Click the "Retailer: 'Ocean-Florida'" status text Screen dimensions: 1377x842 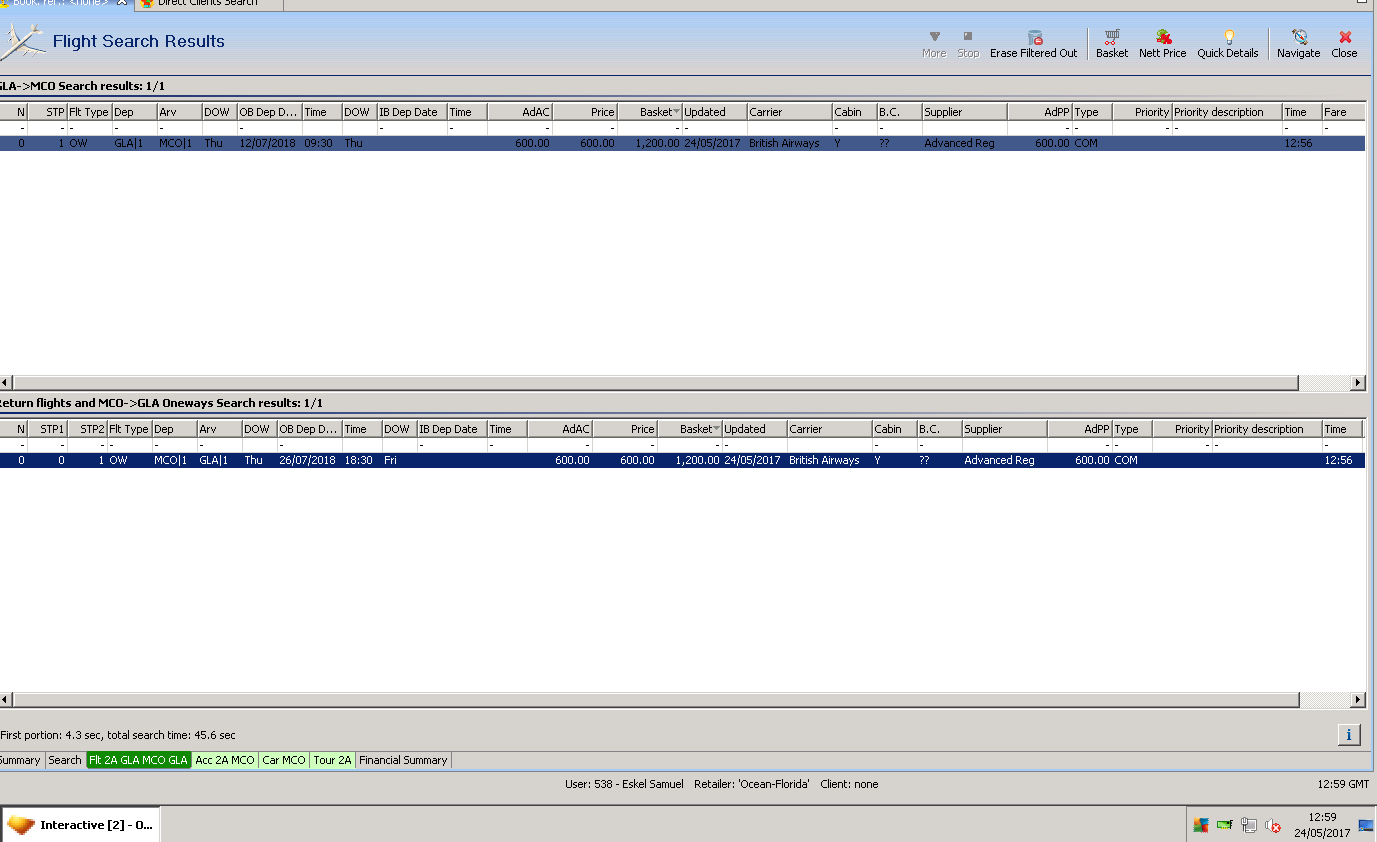point(752,784)
